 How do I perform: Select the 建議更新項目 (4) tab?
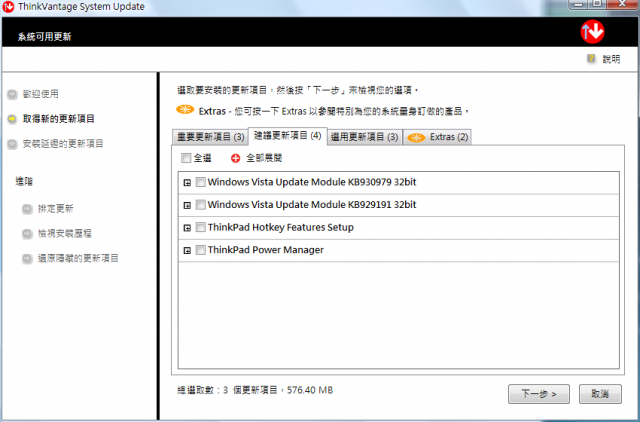(x=288, y=136)
